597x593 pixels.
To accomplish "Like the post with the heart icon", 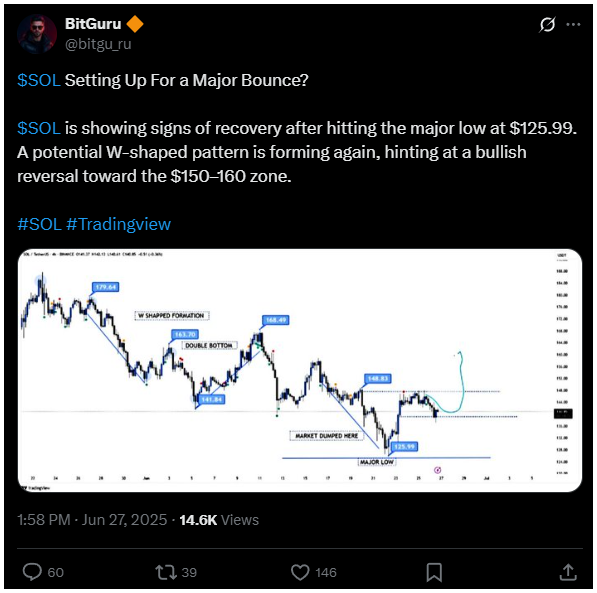I will click(300, 572).
